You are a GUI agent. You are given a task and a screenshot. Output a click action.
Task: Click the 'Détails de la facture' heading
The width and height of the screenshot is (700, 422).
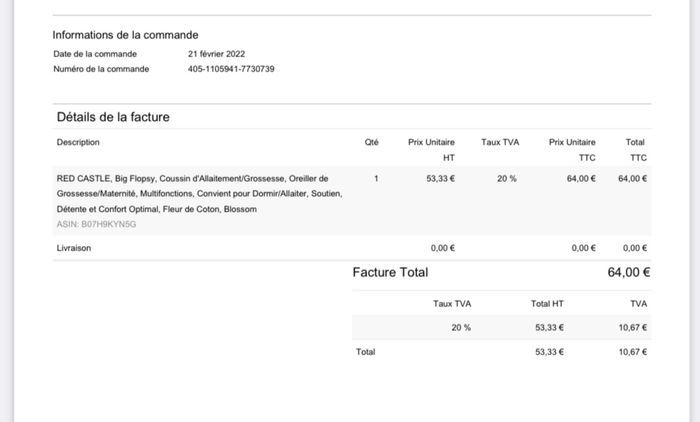113,117
